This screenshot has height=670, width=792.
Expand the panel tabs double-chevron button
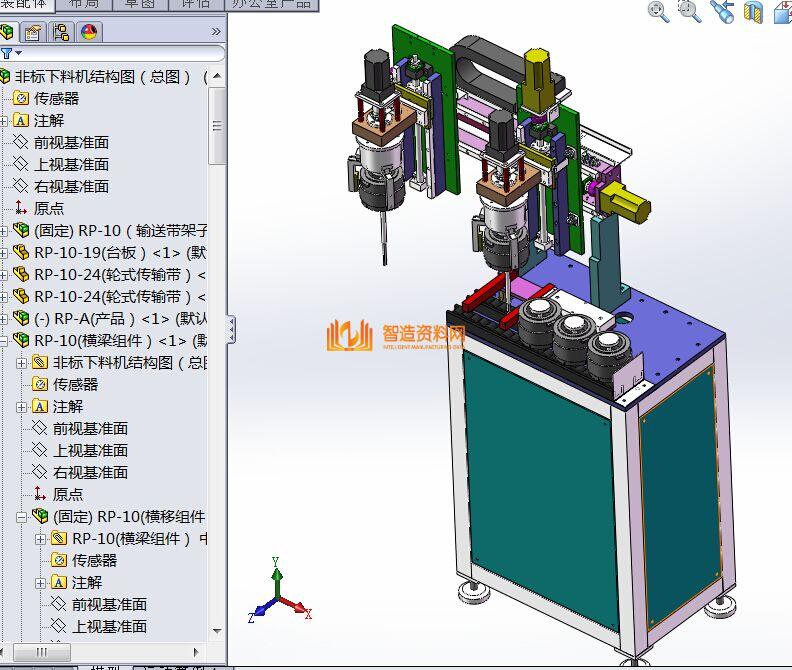[x=216, y=32]
